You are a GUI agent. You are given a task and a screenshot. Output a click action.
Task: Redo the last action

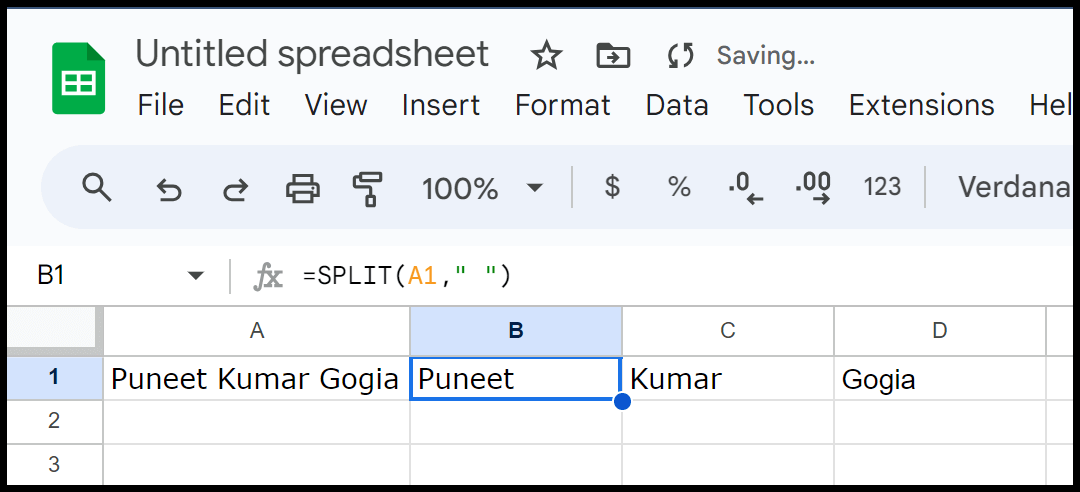point(236,187)
